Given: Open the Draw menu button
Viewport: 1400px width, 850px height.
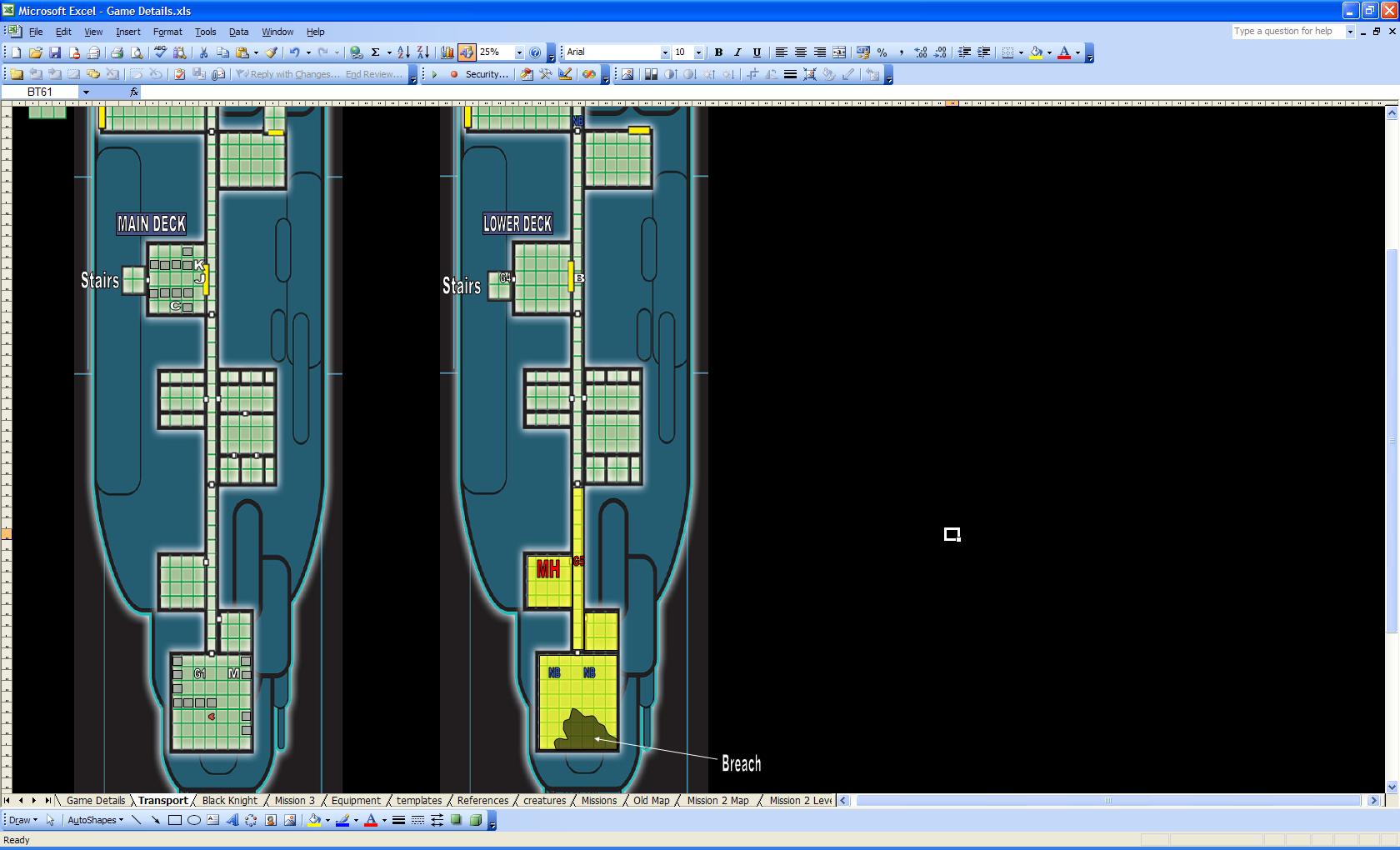Looking at the screenshot, I should tap(22, 820).
